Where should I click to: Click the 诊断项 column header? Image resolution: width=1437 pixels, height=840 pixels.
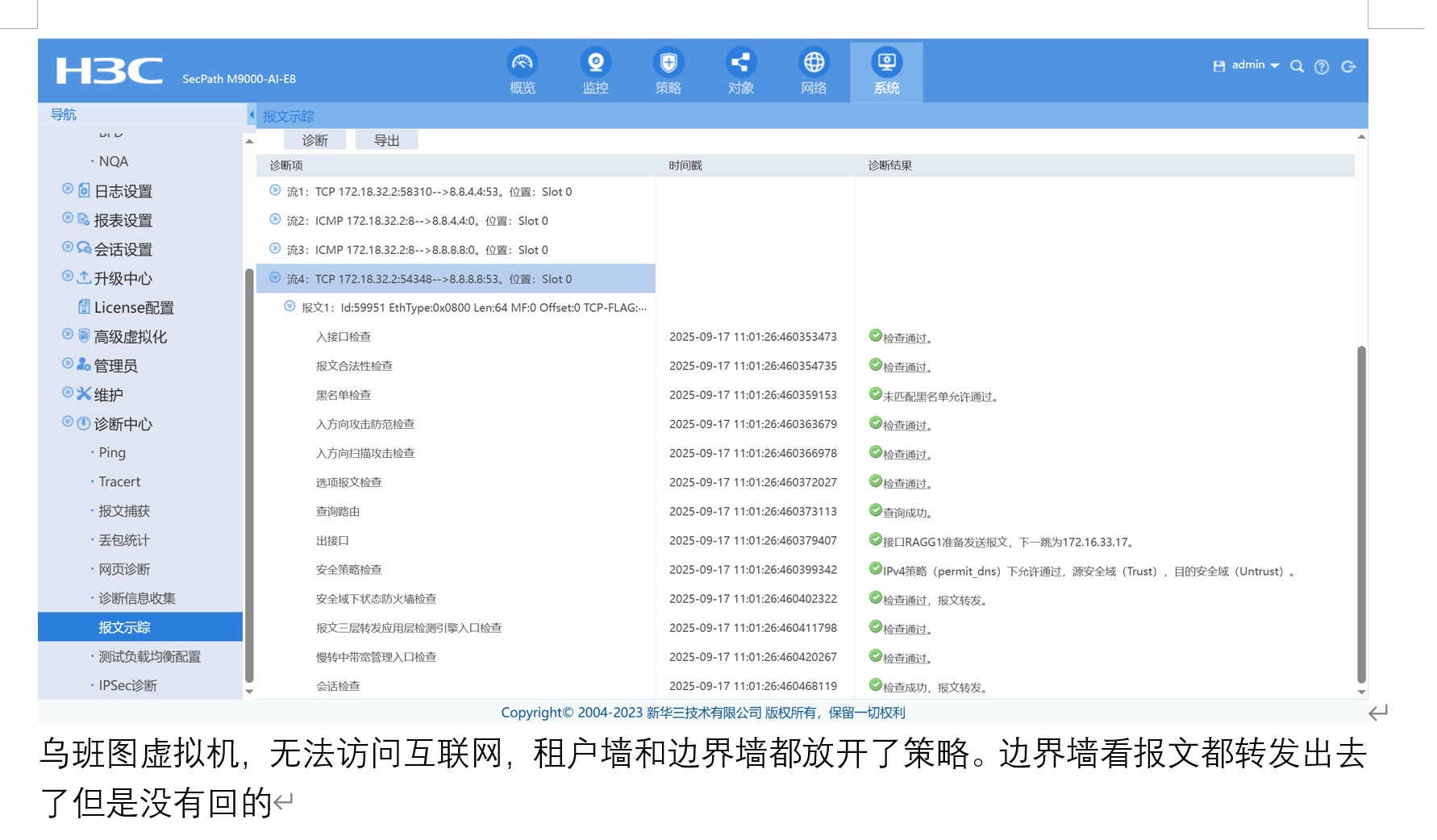pyautogui.click(x=286, y=165)
